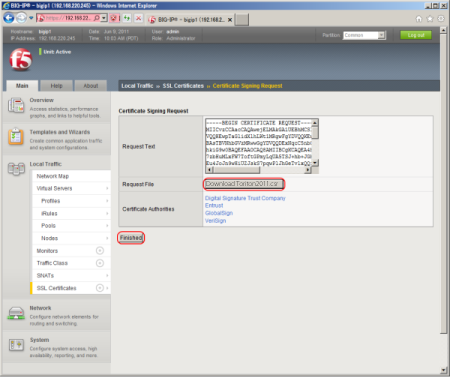Screen dimensions: 451x377
Task: Click the Local Traffic servers icon
Action: pos(16,169)
